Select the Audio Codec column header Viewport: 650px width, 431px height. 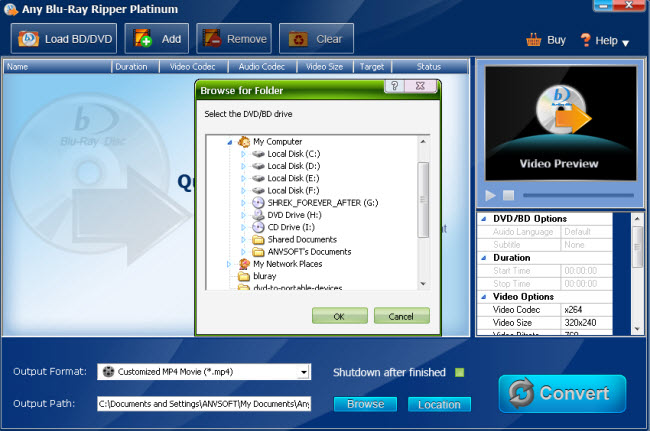[262, 67]
